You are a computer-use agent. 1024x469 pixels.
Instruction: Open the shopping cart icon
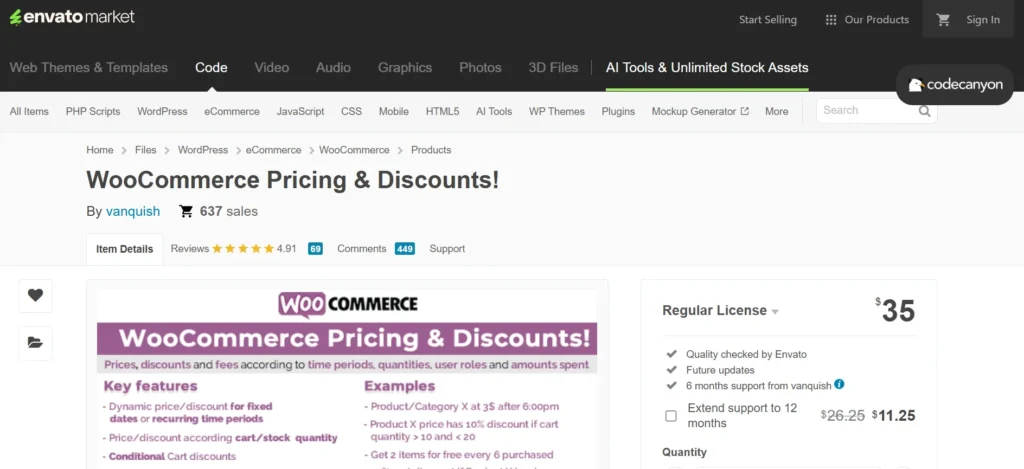tap(943, 20)
